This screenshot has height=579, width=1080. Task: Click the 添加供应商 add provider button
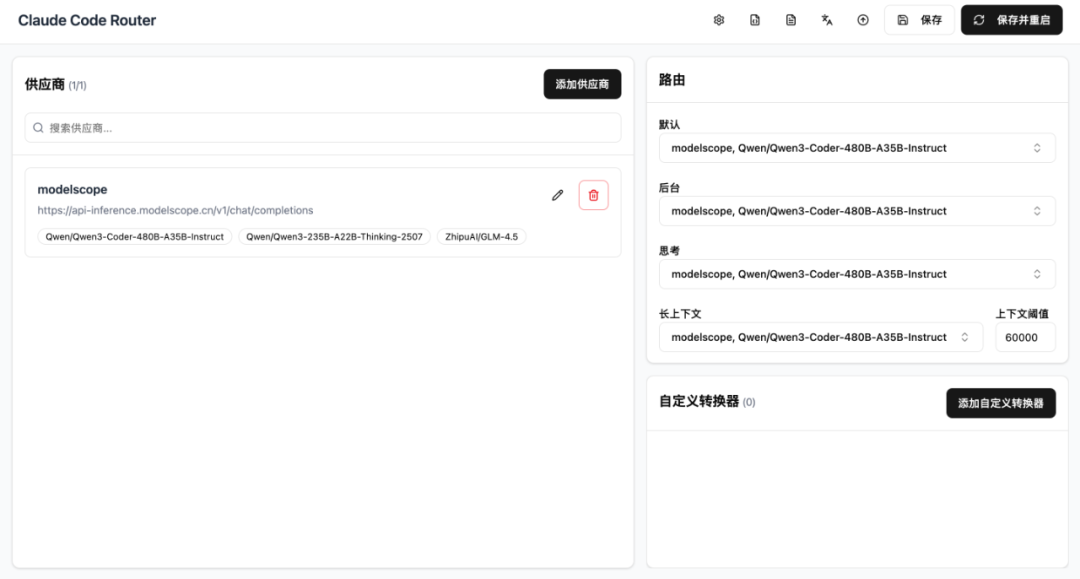[582, 84]
